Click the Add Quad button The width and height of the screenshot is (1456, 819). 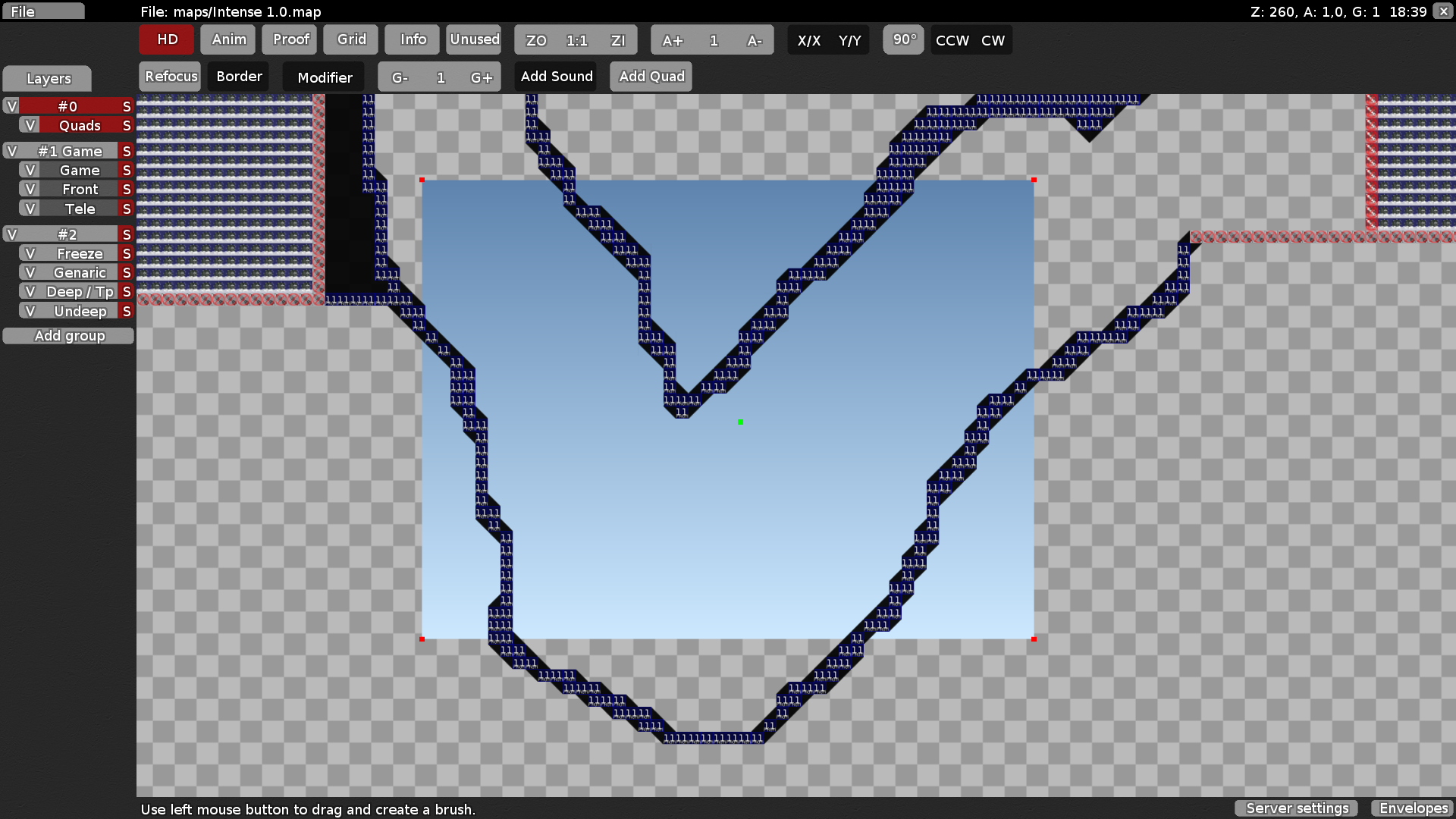[651, 77]
